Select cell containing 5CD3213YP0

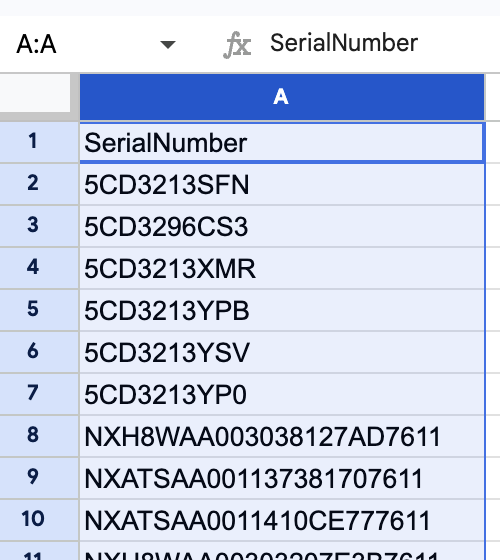282,394
